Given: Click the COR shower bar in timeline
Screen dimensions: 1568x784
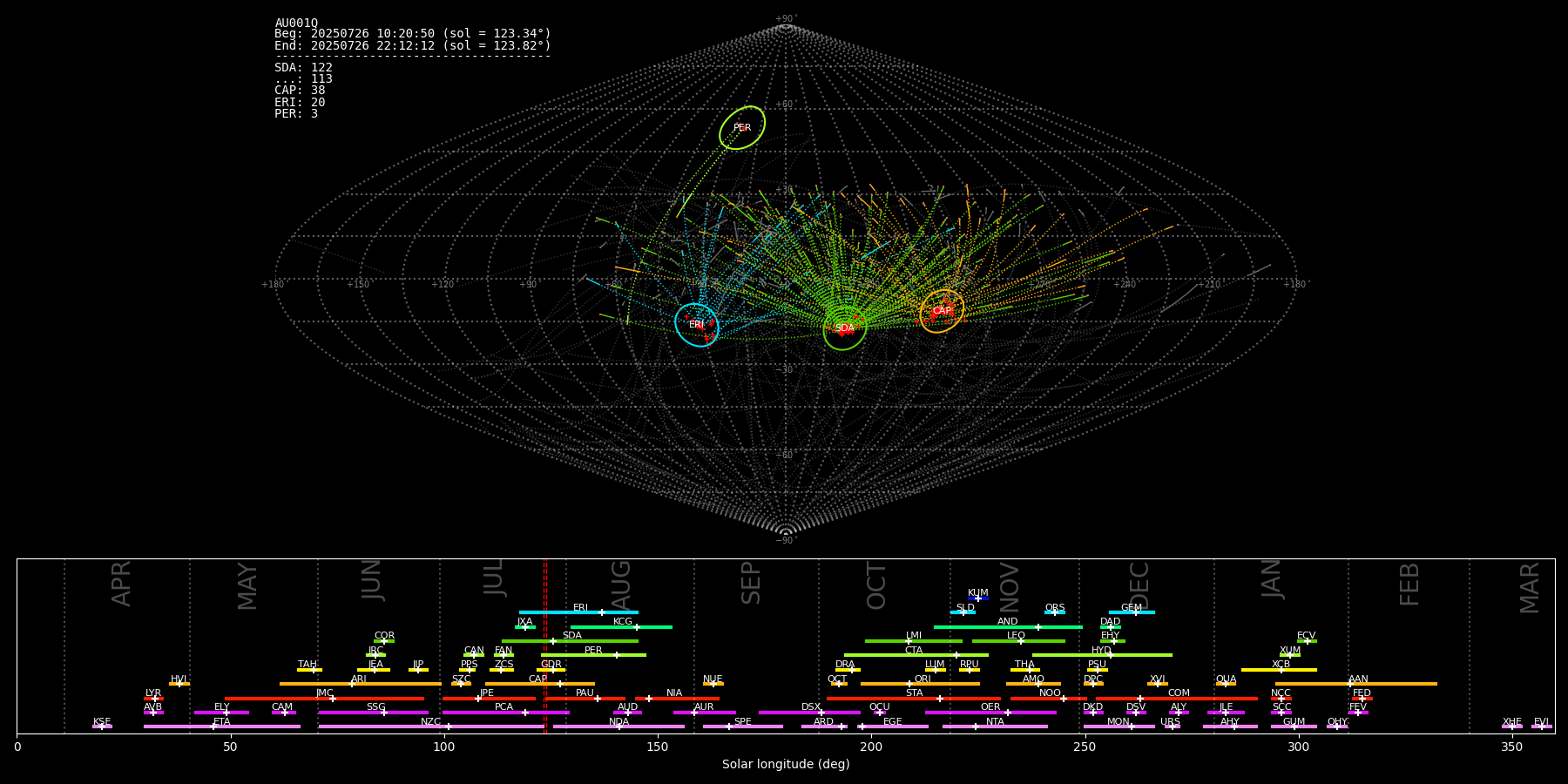Looking at the screenshot, I should pos(384,641).
